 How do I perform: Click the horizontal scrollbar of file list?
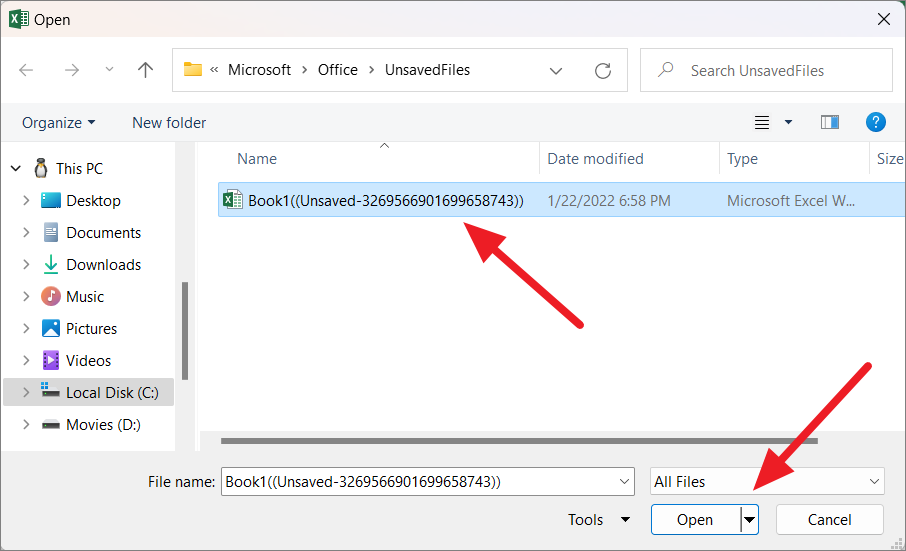(x=519, y=441)
